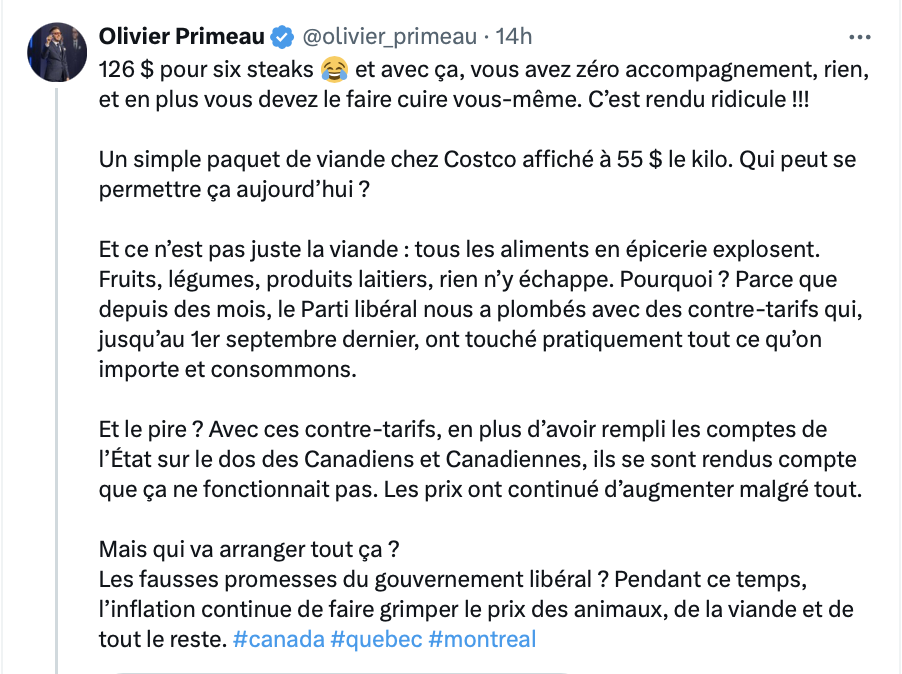Click the @olivier_primeau handle
This screenshot has height=674, width=902.
coord(389,37)
